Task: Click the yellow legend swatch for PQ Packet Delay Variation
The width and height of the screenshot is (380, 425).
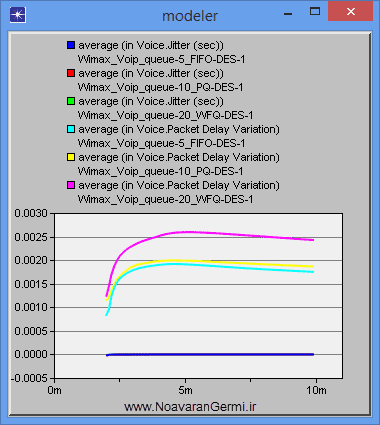Action: pyautogui.click(x=71, y=157)
